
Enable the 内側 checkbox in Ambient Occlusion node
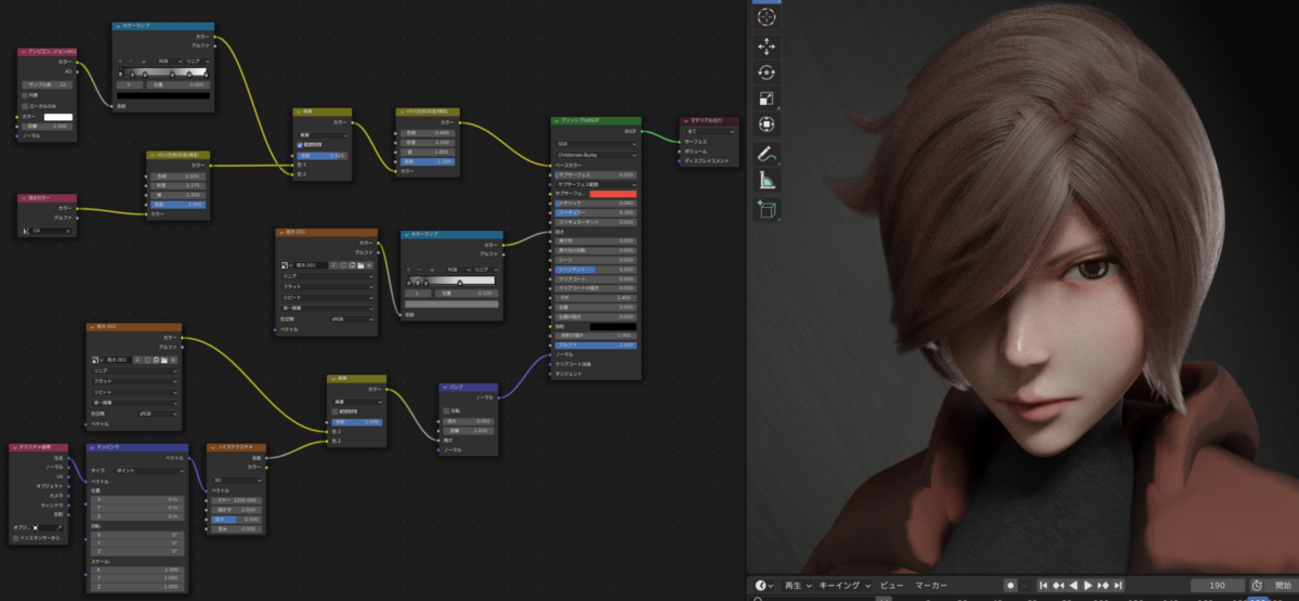click(25, 95)
